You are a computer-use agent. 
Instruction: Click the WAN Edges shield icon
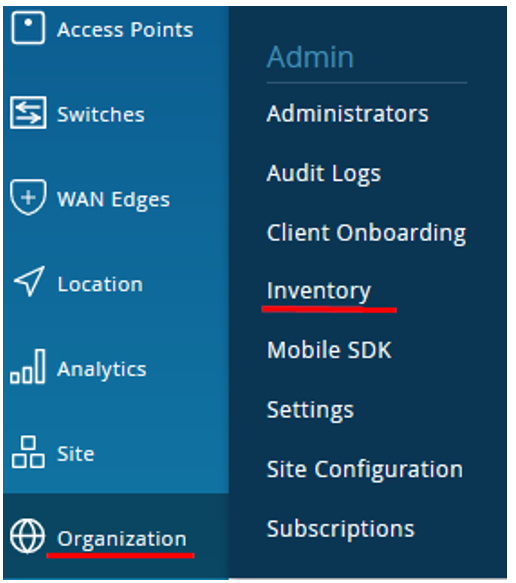tap(28, 197)
